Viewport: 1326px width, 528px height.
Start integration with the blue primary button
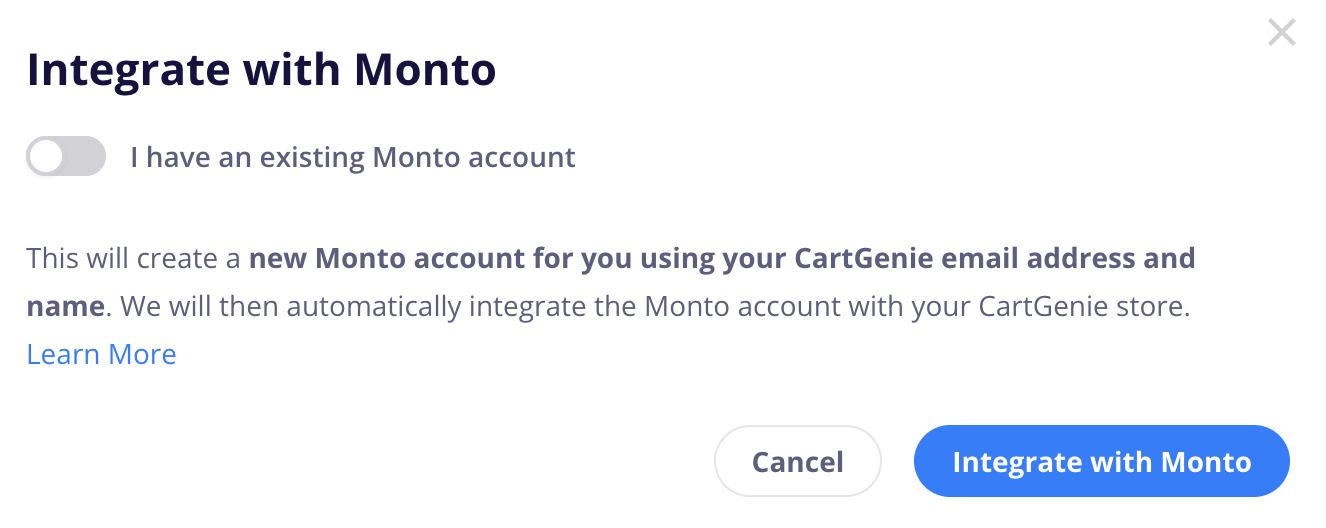(1101, 461)
